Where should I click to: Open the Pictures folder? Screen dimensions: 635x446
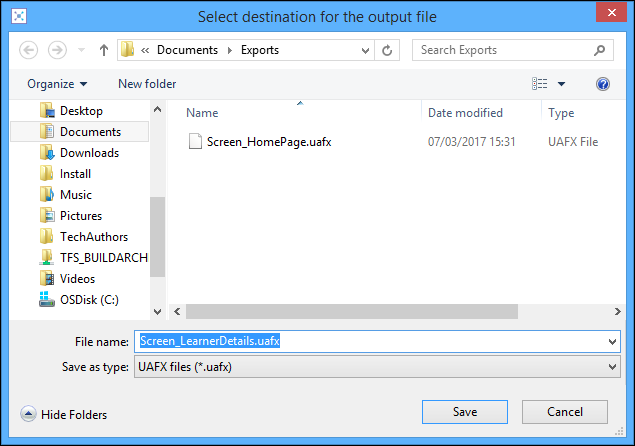[x=81, y=216]
